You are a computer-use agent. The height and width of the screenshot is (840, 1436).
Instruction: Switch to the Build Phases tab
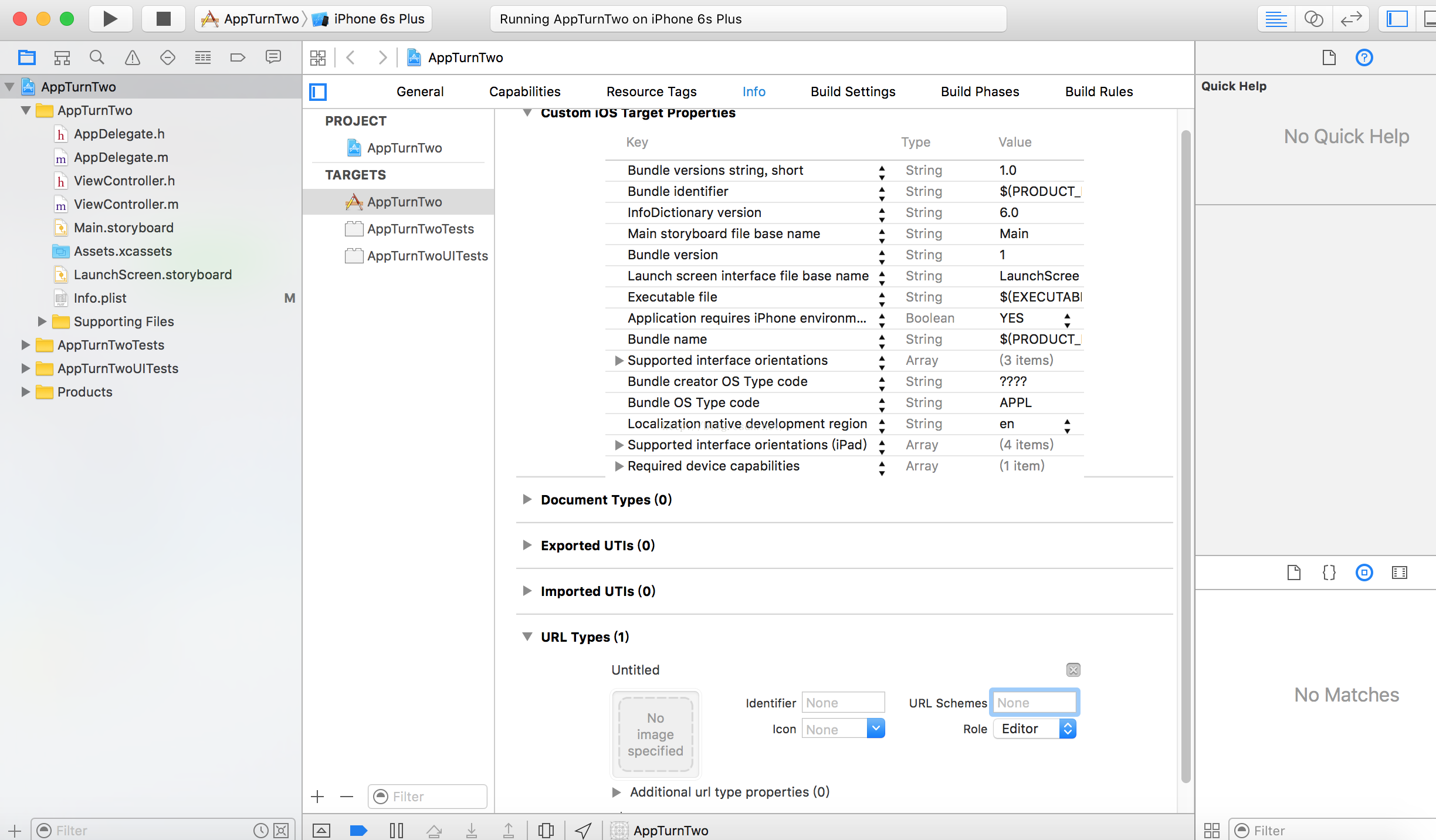click(980, 92)
